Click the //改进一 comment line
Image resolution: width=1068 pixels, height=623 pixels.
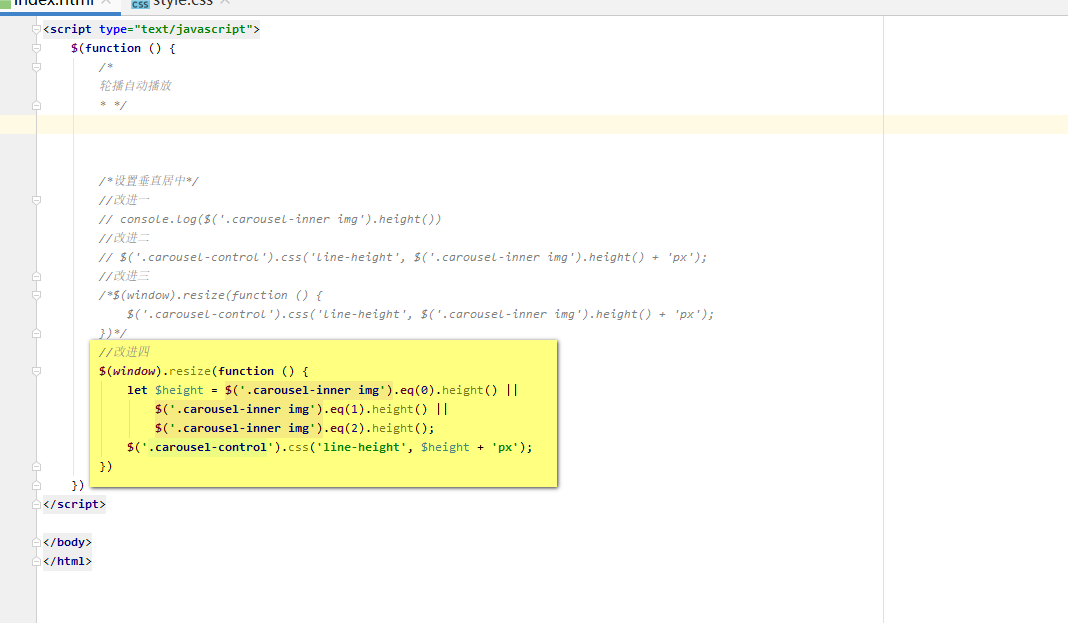point(124,200)
